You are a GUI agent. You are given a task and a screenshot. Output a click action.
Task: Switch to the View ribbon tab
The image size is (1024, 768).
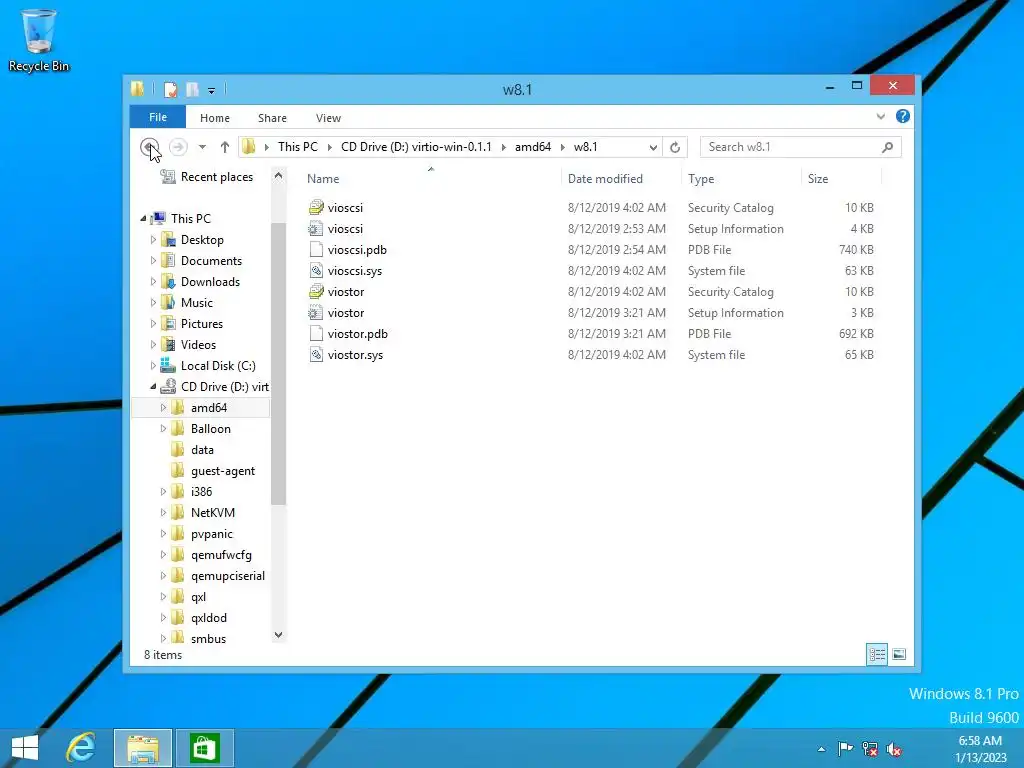pos(328,118)
